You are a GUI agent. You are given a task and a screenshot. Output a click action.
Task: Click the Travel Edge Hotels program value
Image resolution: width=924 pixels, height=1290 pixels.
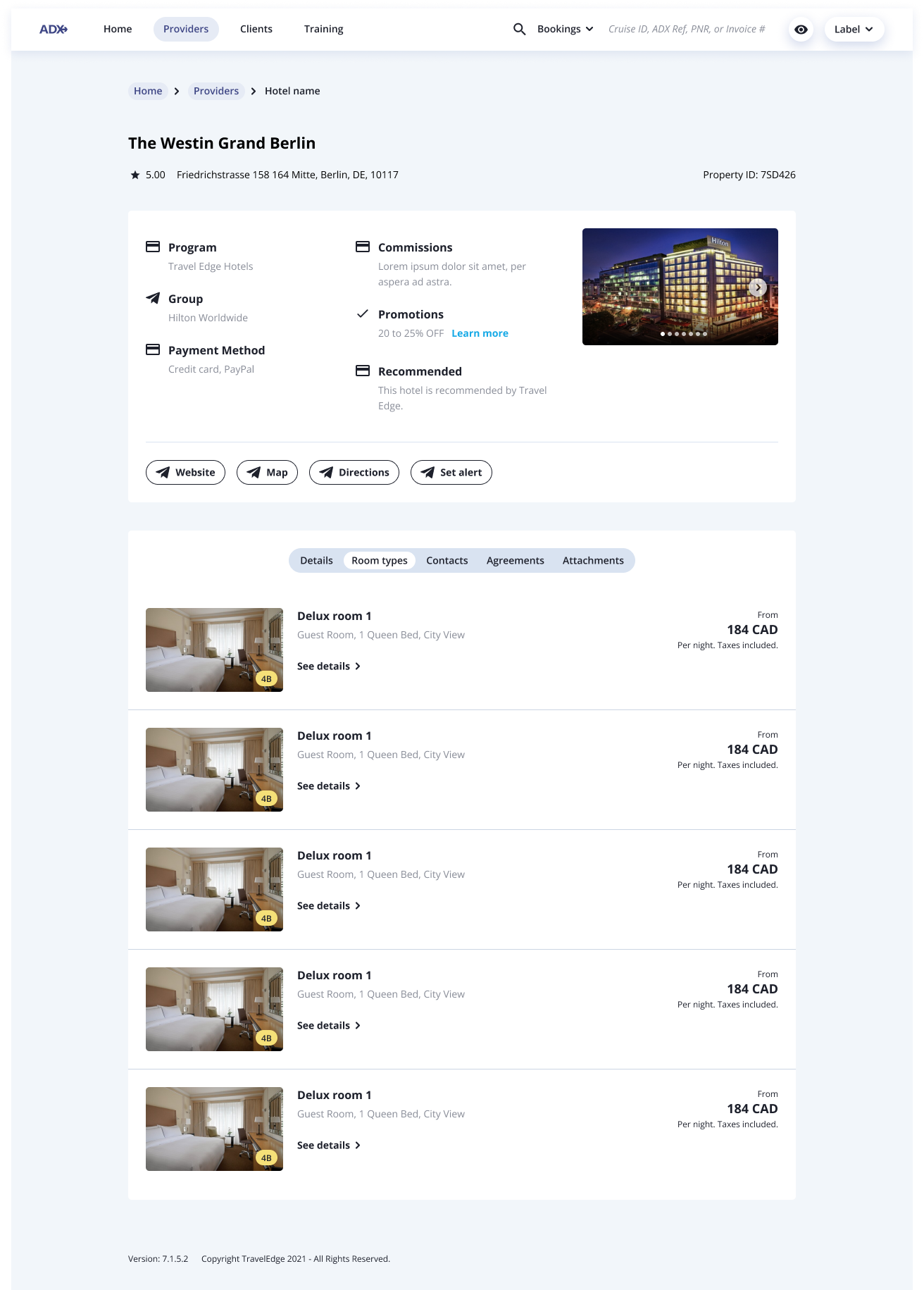coord(211,266)
